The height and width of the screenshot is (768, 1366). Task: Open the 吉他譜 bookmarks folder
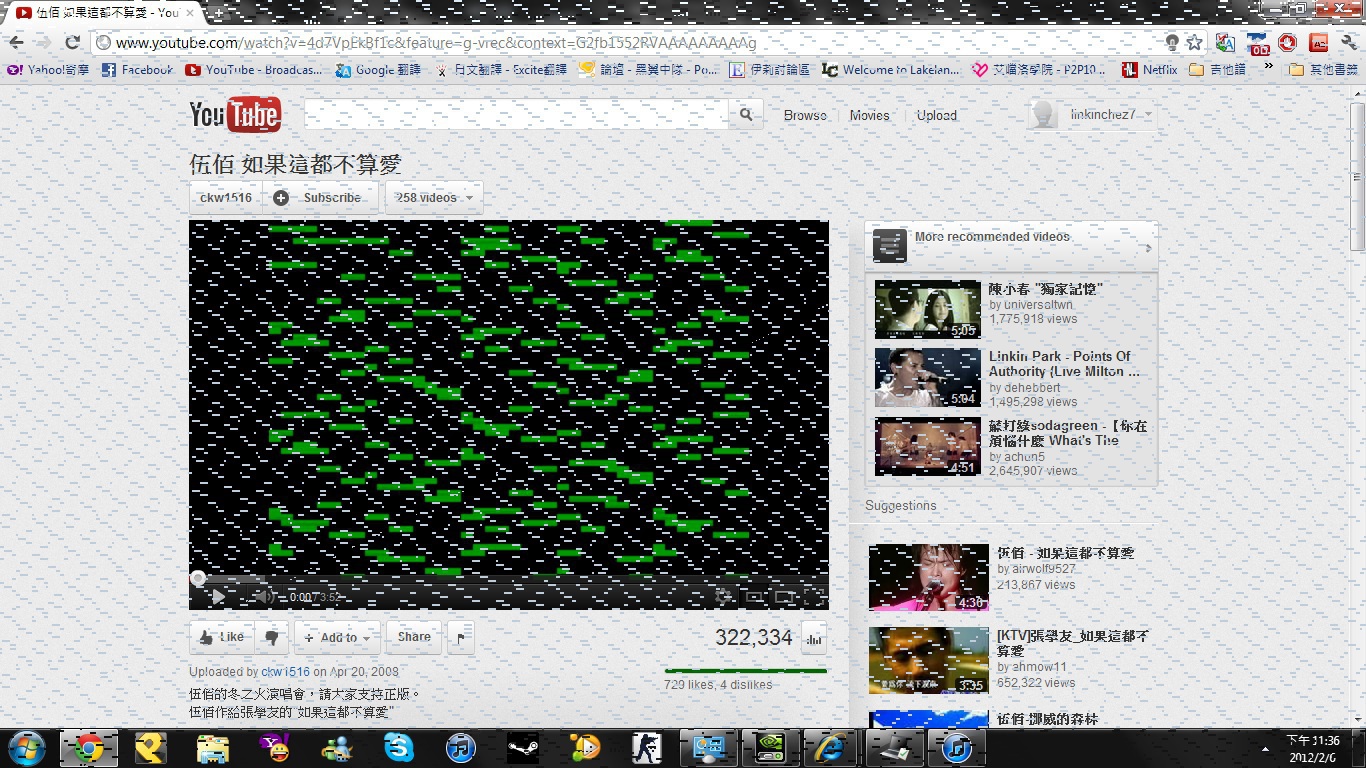1217,70
